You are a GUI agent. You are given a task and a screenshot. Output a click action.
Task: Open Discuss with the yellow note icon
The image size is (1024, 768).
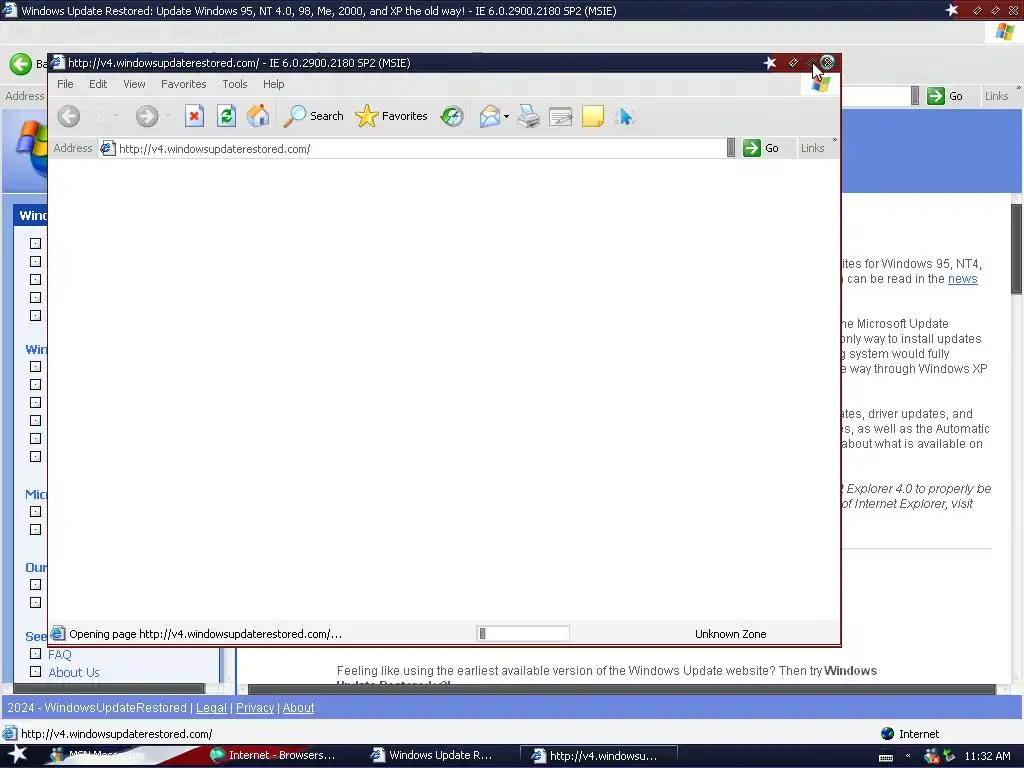[x=592, y=116]
